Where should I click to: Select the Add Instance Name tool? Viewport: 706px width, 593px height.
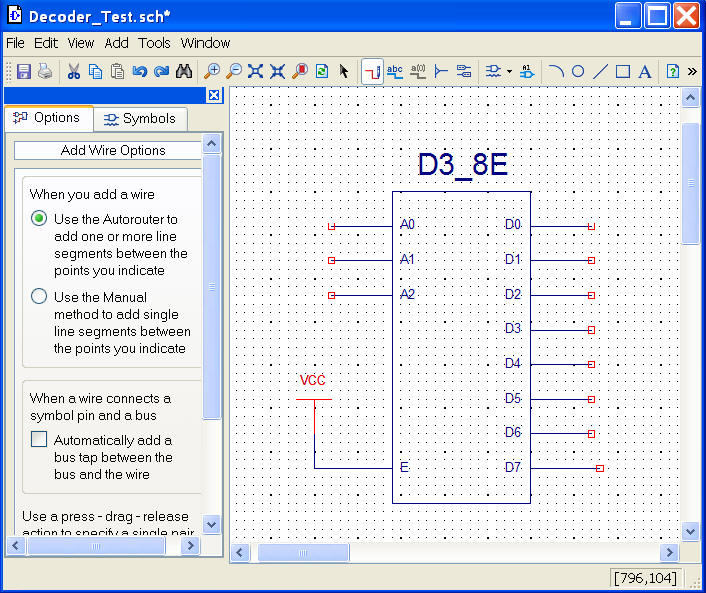(x=527, y=71)
